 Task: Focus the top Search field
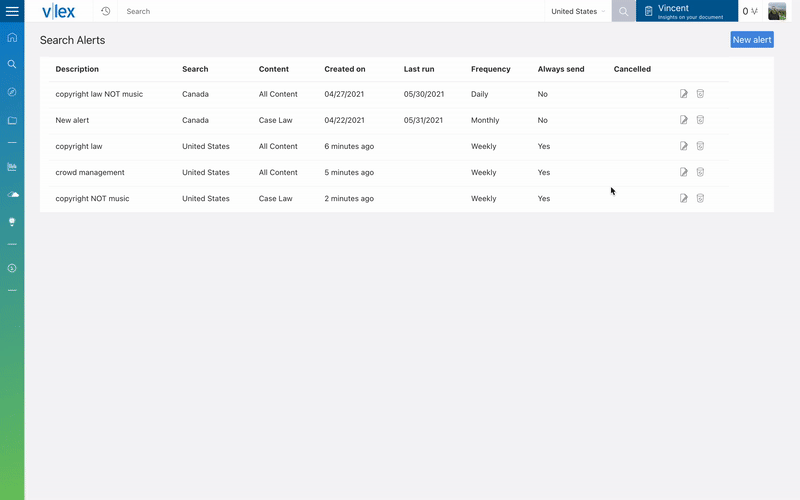pos(331,11)
